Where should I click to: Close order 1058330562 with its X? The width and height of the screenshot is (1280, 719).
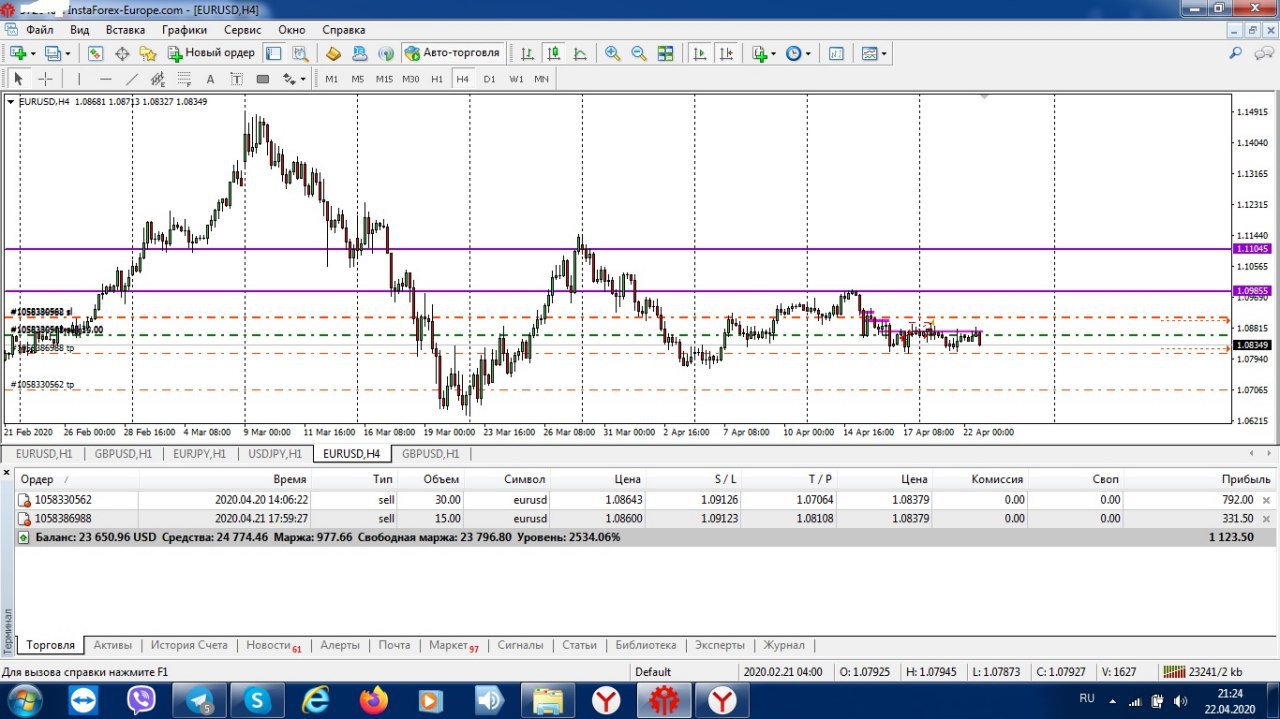tap(1266, 500)
